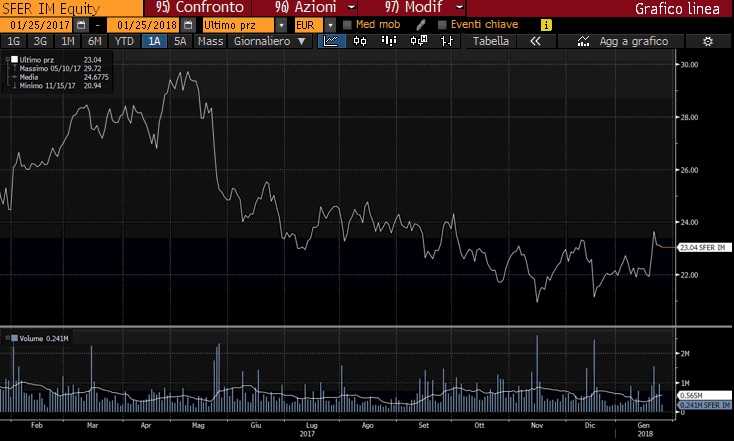Select the 3G time range tab
Image resolution: width=734 pixels, height=441 pixels.
coord(40,41)
